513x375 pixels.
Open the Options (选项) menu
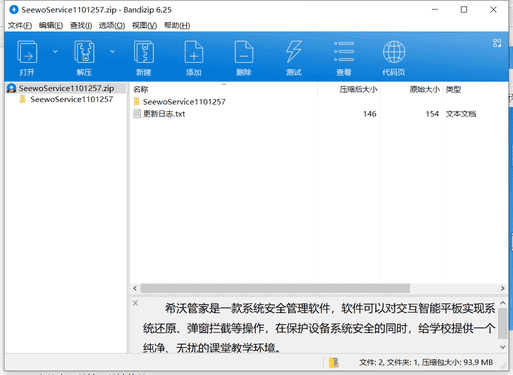[112, 26]
